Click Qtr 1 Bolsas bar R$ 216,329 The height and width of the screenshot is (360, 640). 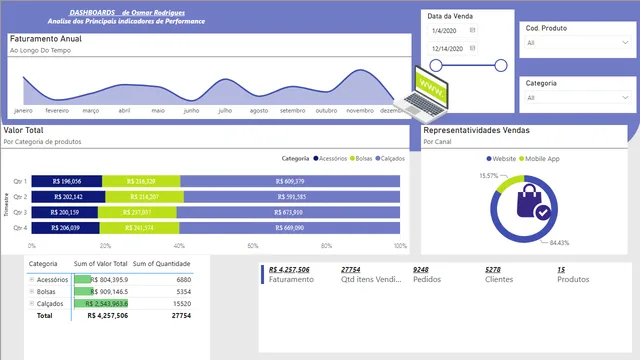click(141, 181)
